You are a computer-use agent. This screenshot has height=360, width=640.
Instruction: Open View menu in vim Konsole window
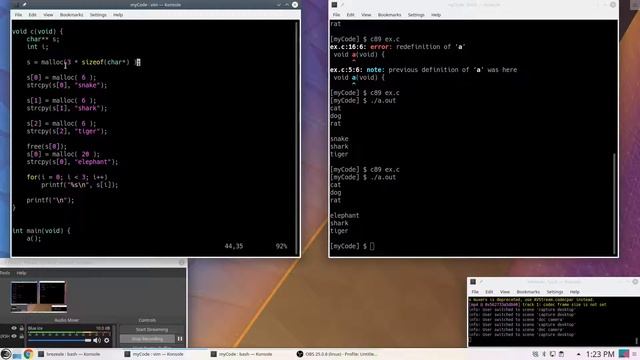[x=48, y=15]
